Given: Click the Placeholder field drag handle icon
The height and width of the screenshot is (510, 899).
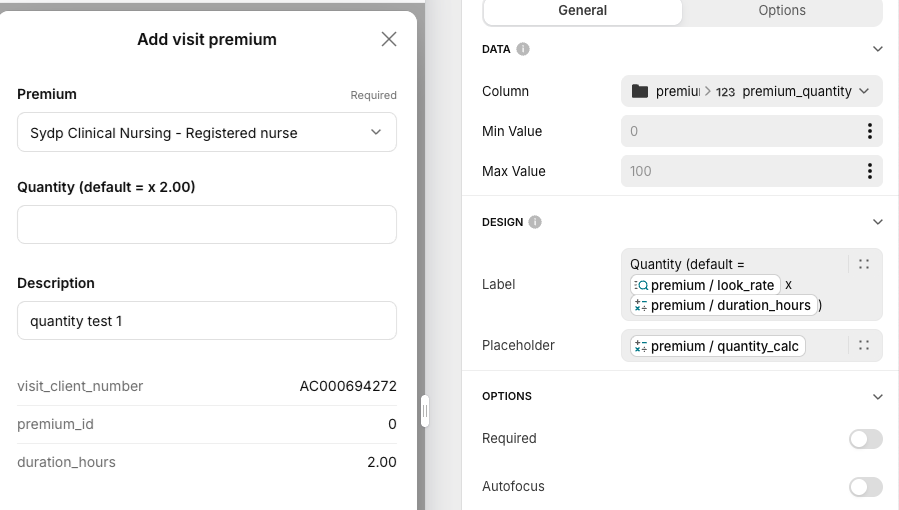Looking at the screenshot, I should click(864, 345).
